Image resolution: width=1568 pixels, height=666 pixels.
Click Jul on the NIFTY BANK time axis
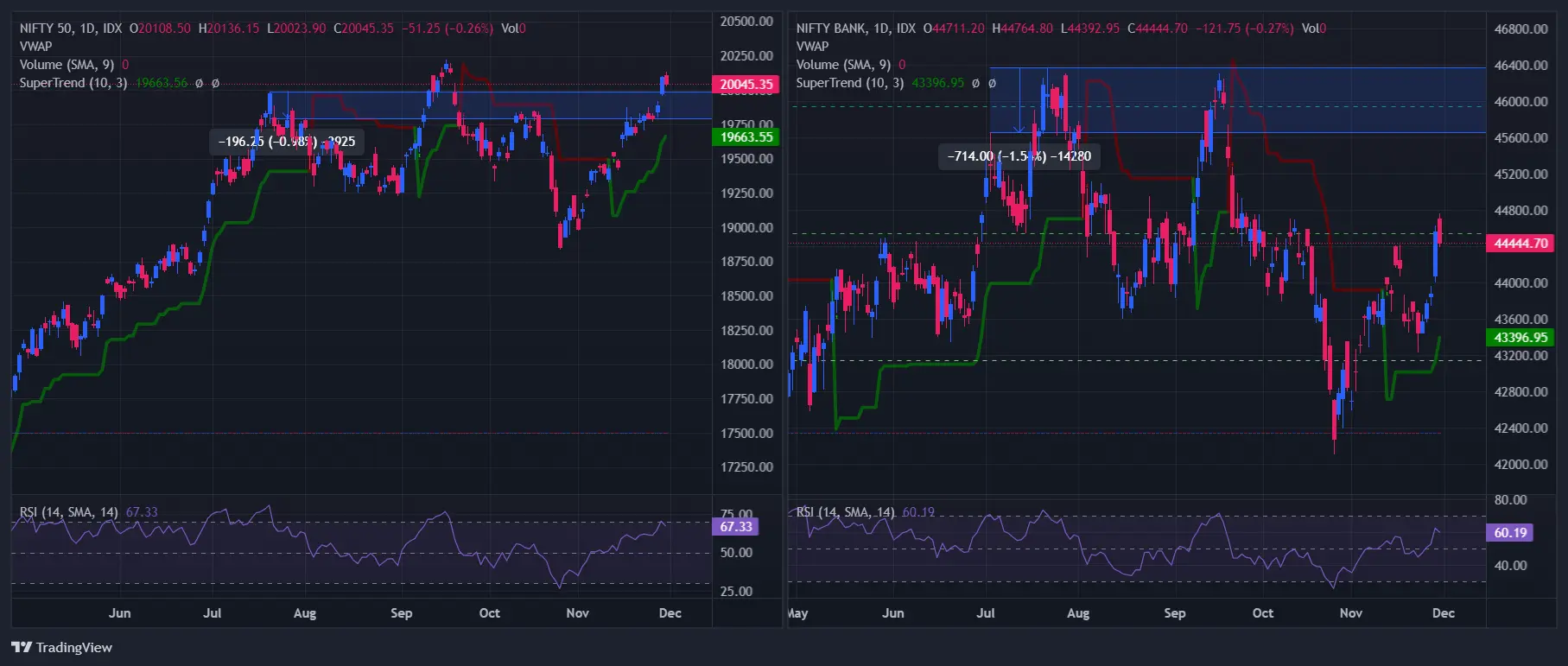click(986, 613)
